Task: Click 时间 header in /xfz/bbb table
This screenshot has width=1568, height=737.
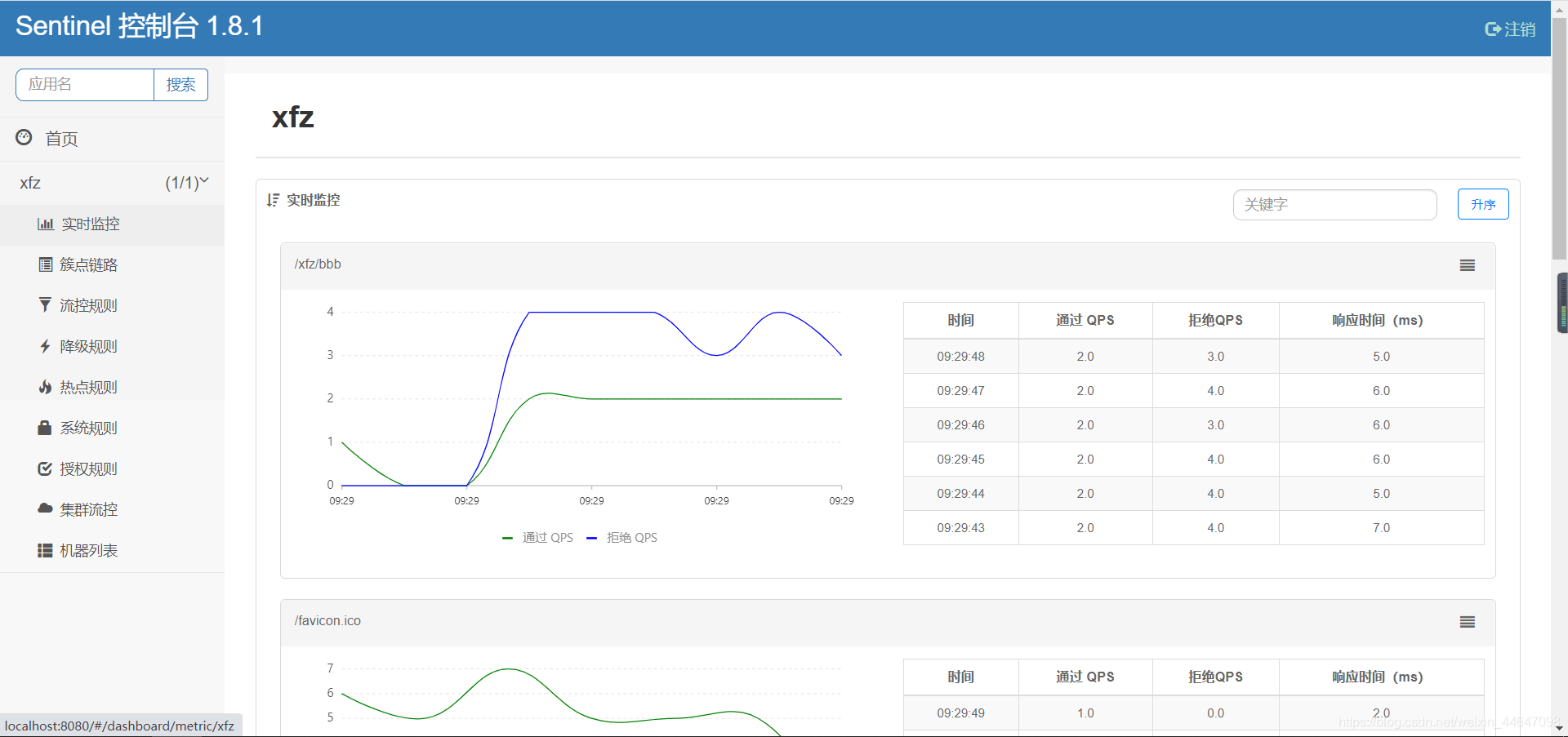Action: [960, 321]
